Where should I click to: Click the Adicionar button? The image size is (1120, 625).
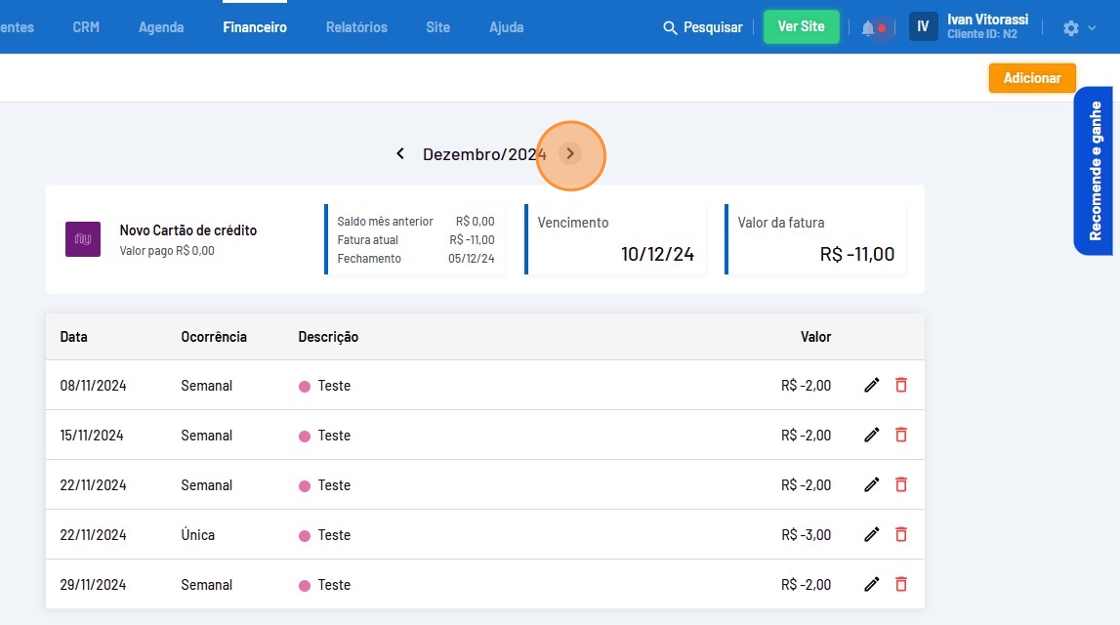[1032, 78]
